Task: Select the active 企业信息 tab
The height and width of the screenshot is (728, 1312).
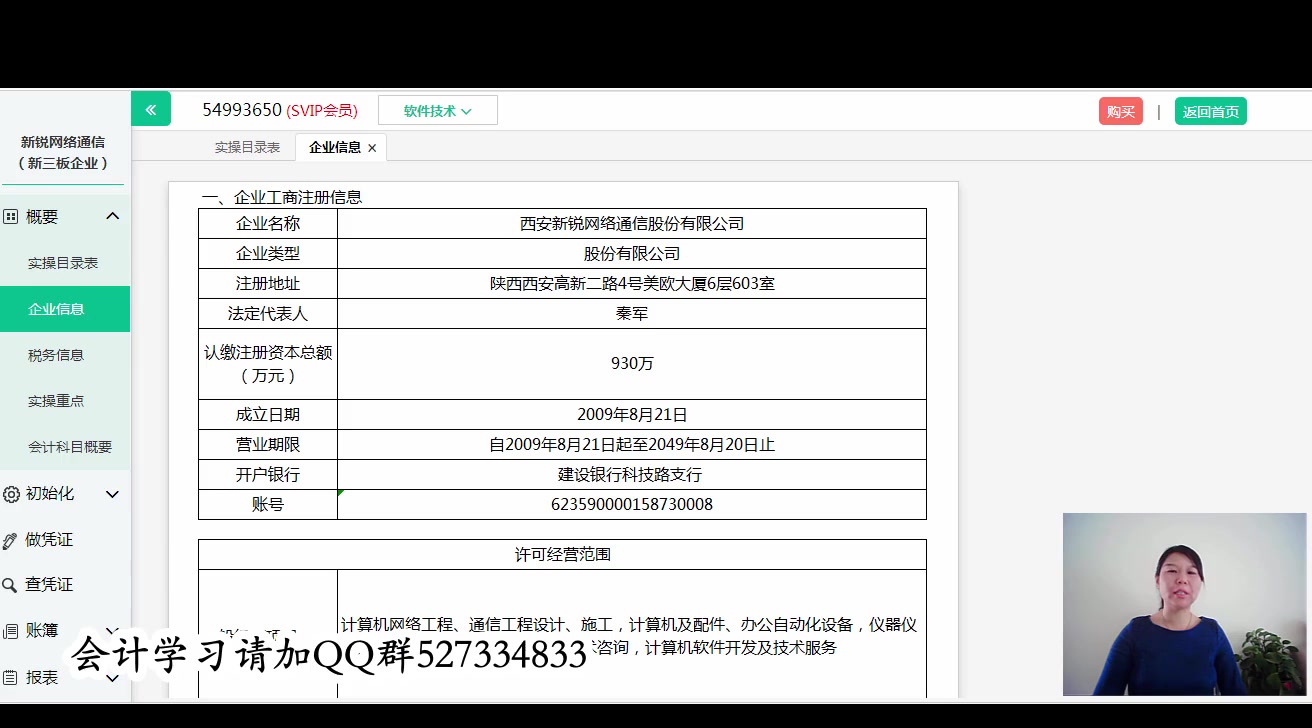Action: click(x=333, y=147)
